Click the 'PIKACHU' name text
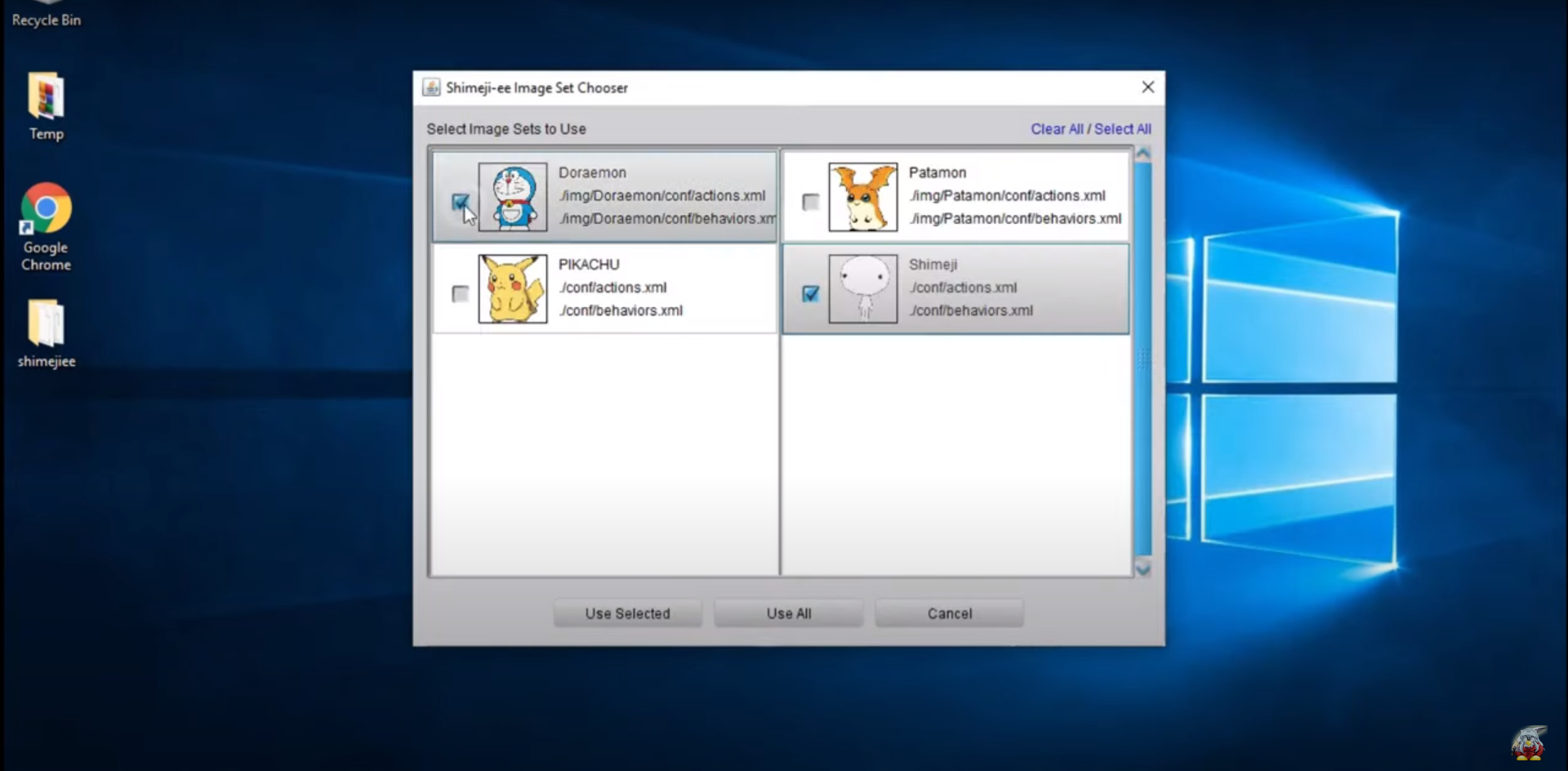Screen dimensions: 1568x771 [589, 265]
